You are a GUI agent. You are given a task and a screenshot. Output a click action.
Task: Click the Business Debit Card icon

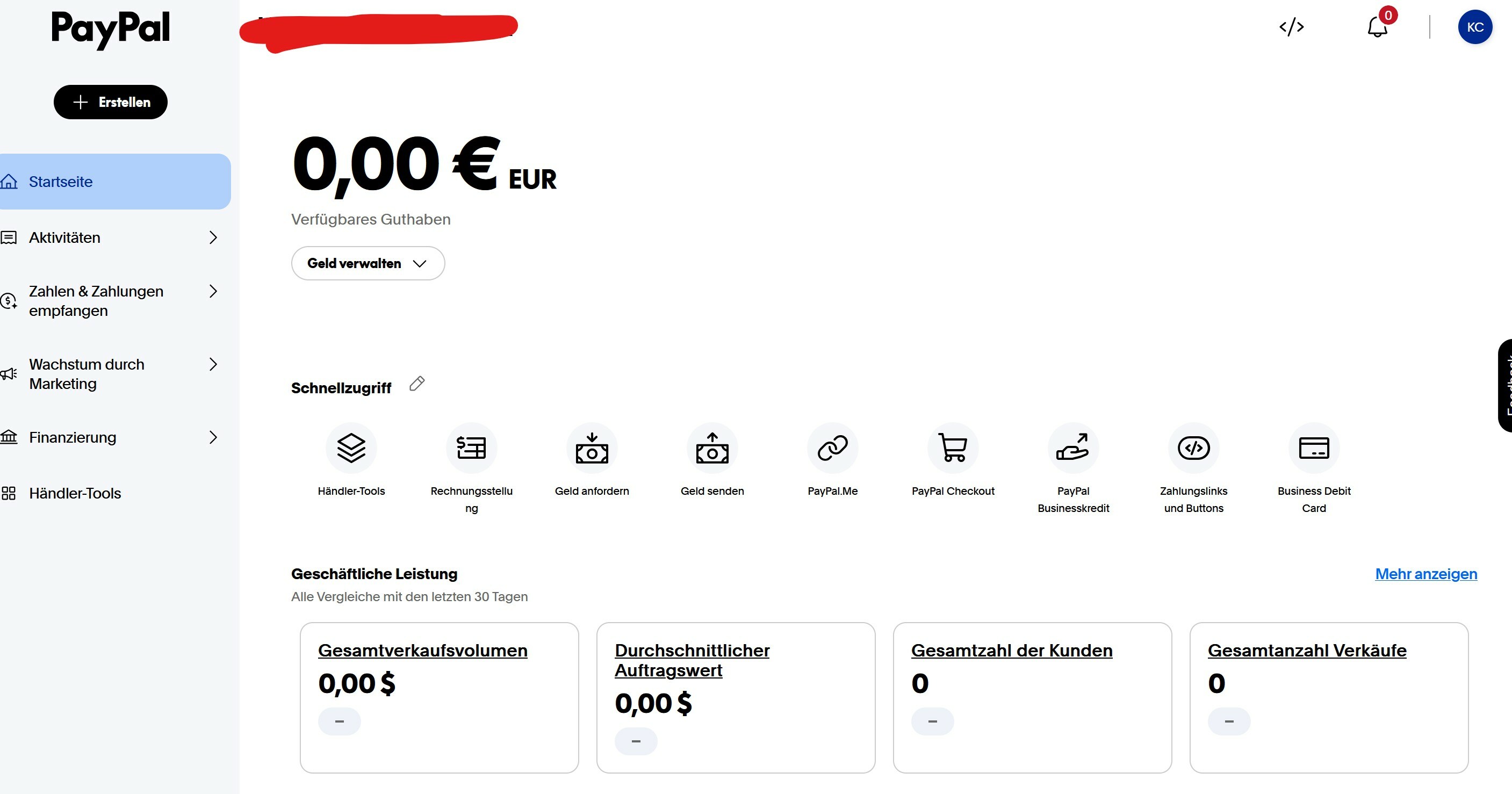(1314, 447)
